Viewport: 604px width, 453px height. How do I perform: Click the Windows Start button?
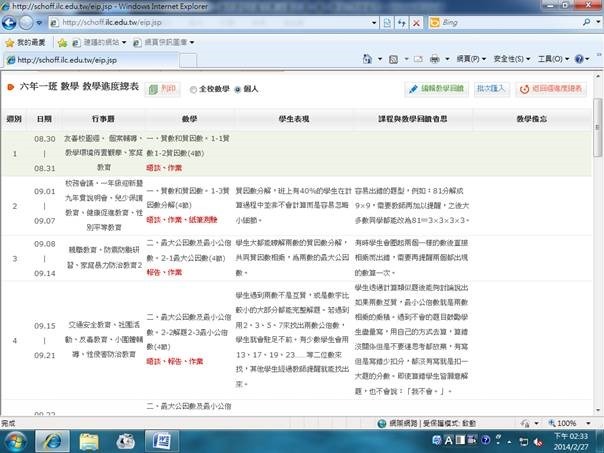click(x=16, y=439)
